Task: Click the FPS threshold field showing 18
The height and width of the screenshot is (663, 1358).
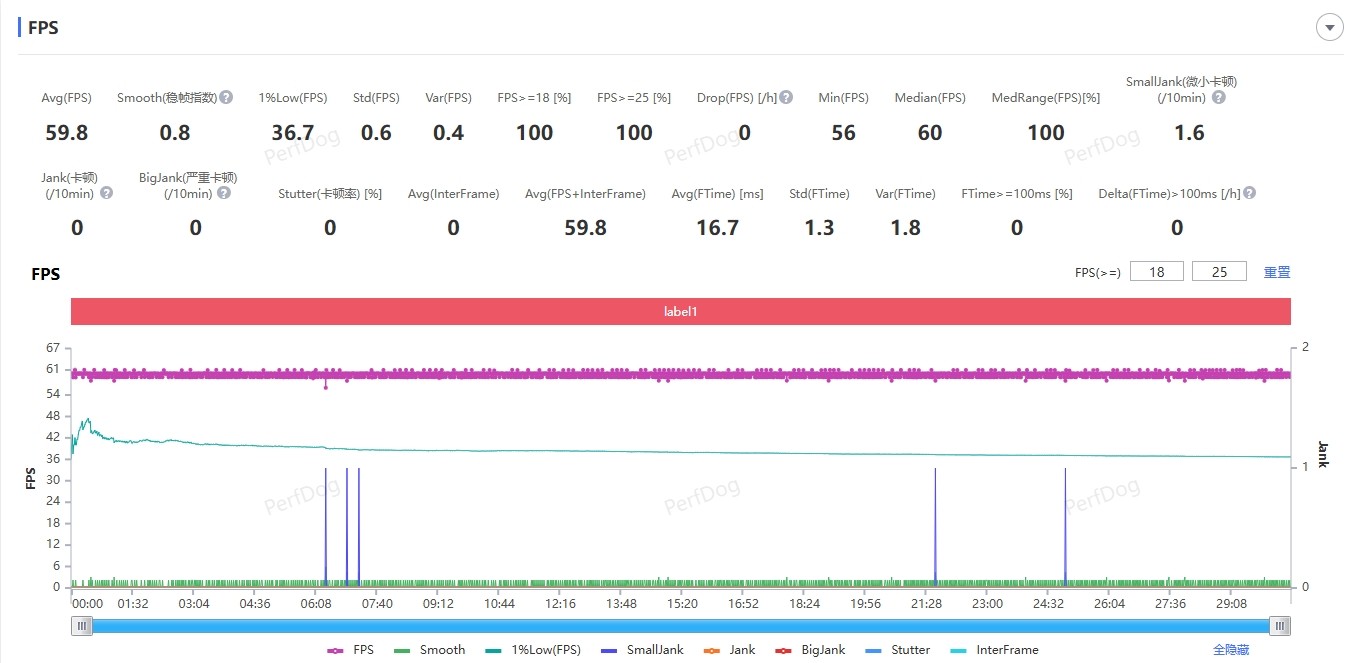Action: point(1157,272)
